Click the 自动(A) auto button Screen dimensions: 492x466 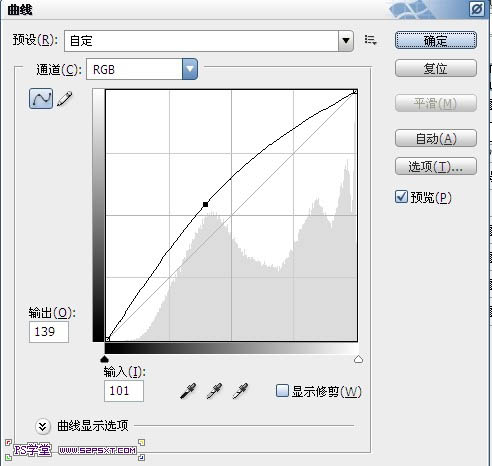coord(436,139)
